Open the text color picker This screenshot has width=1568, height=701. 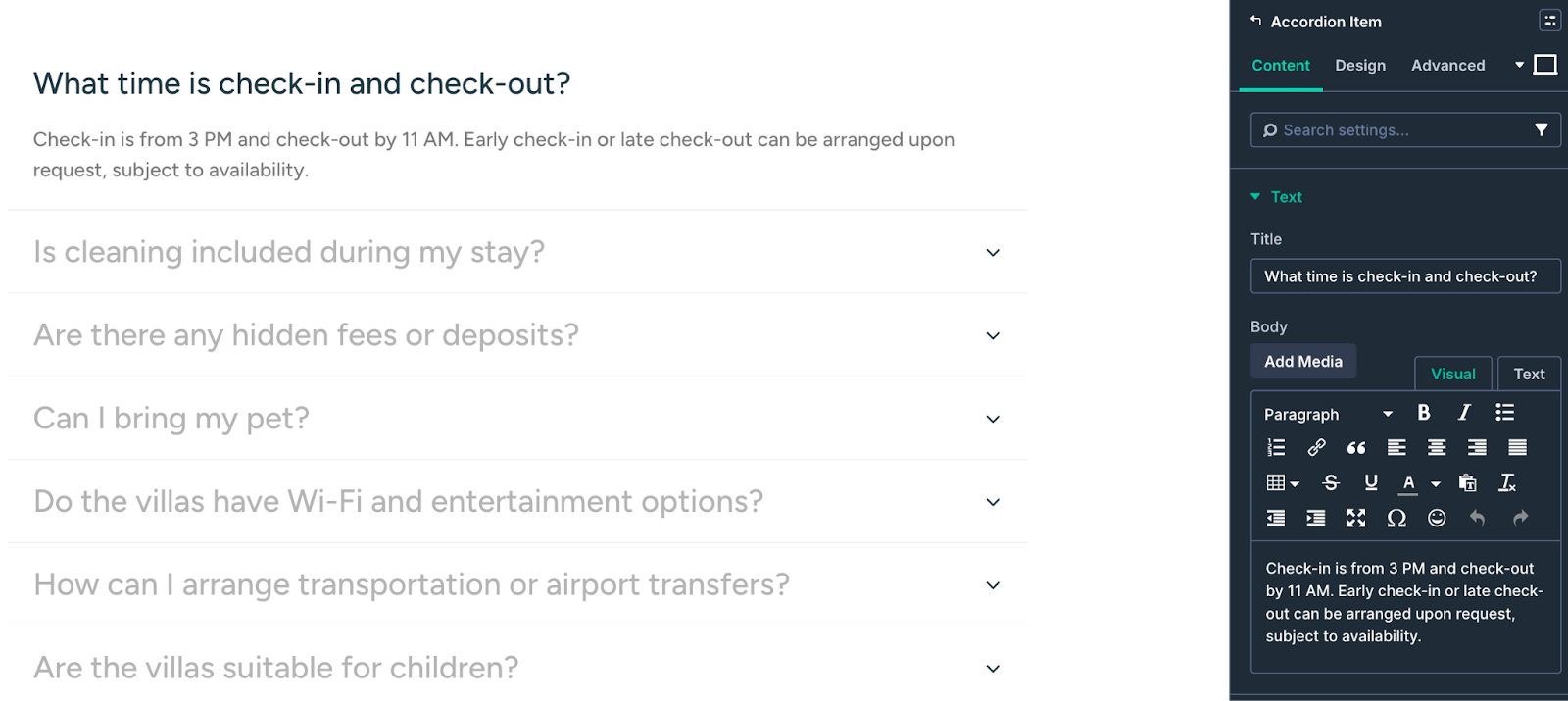[x=1411, y=483]
